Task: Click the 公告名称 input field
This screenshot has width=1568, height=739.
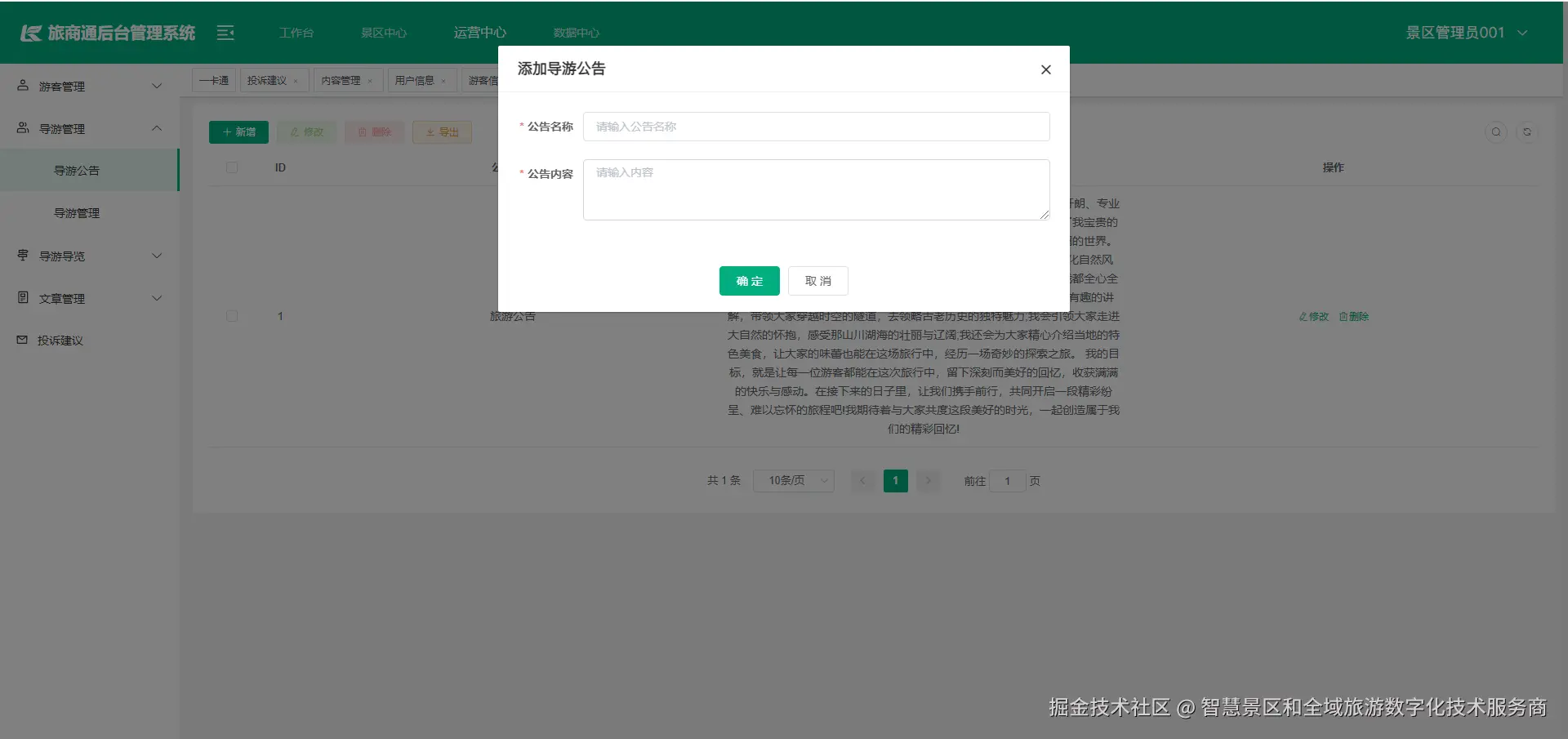Action: (x=816, y=127)
